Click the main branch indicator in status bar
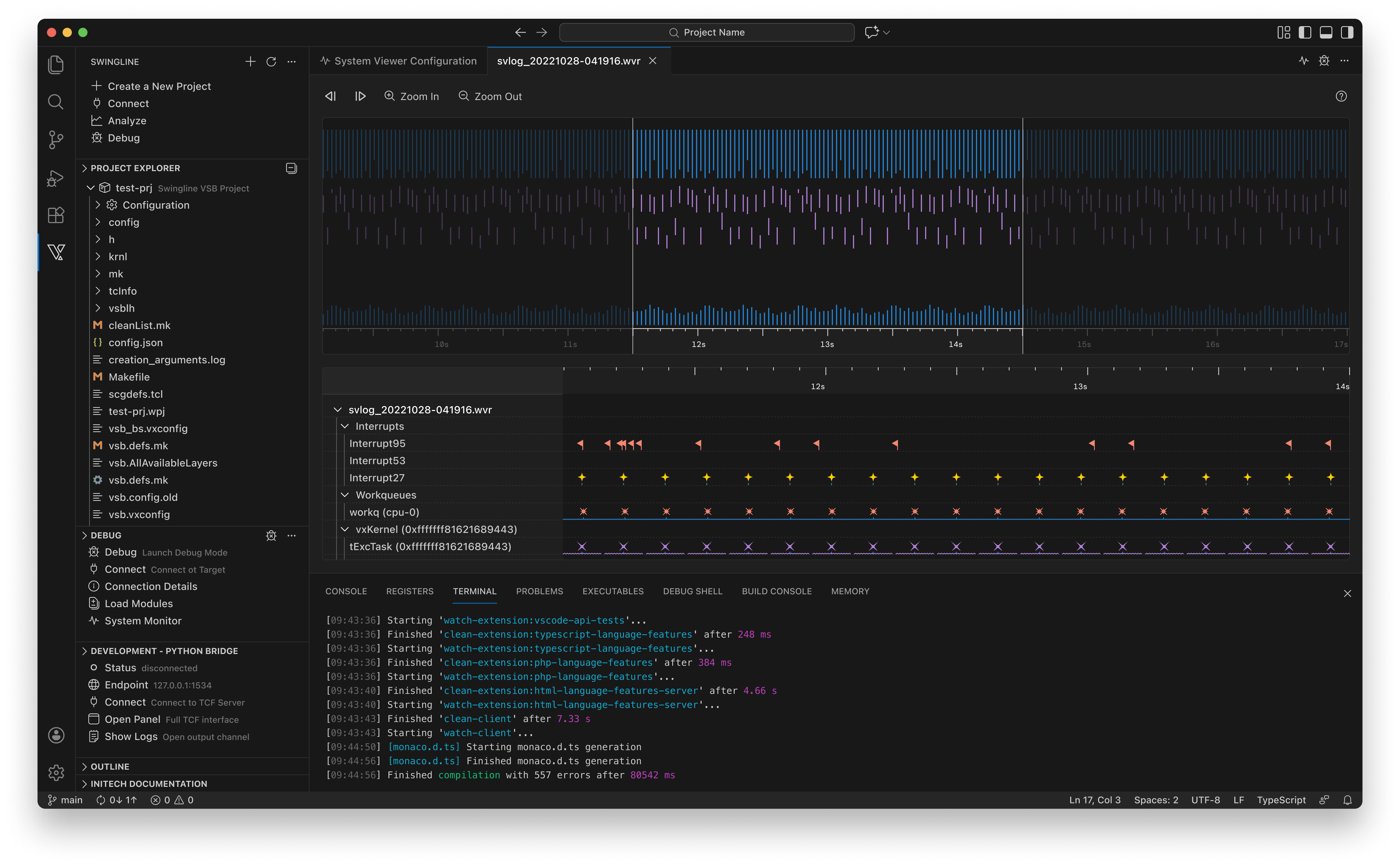The width and height of the screenshot is (1400, 865). tap(65, 800)
